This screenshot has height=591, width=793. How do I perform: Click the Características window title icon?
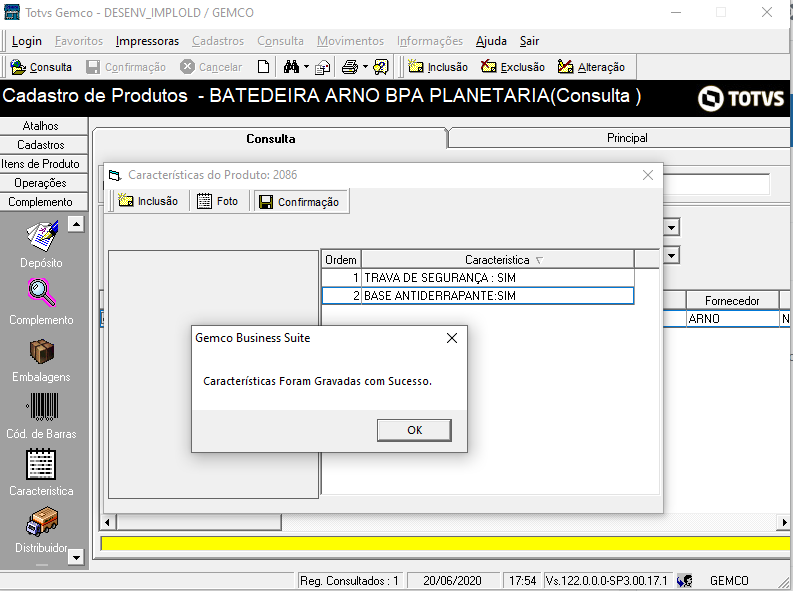pos(115,175)
